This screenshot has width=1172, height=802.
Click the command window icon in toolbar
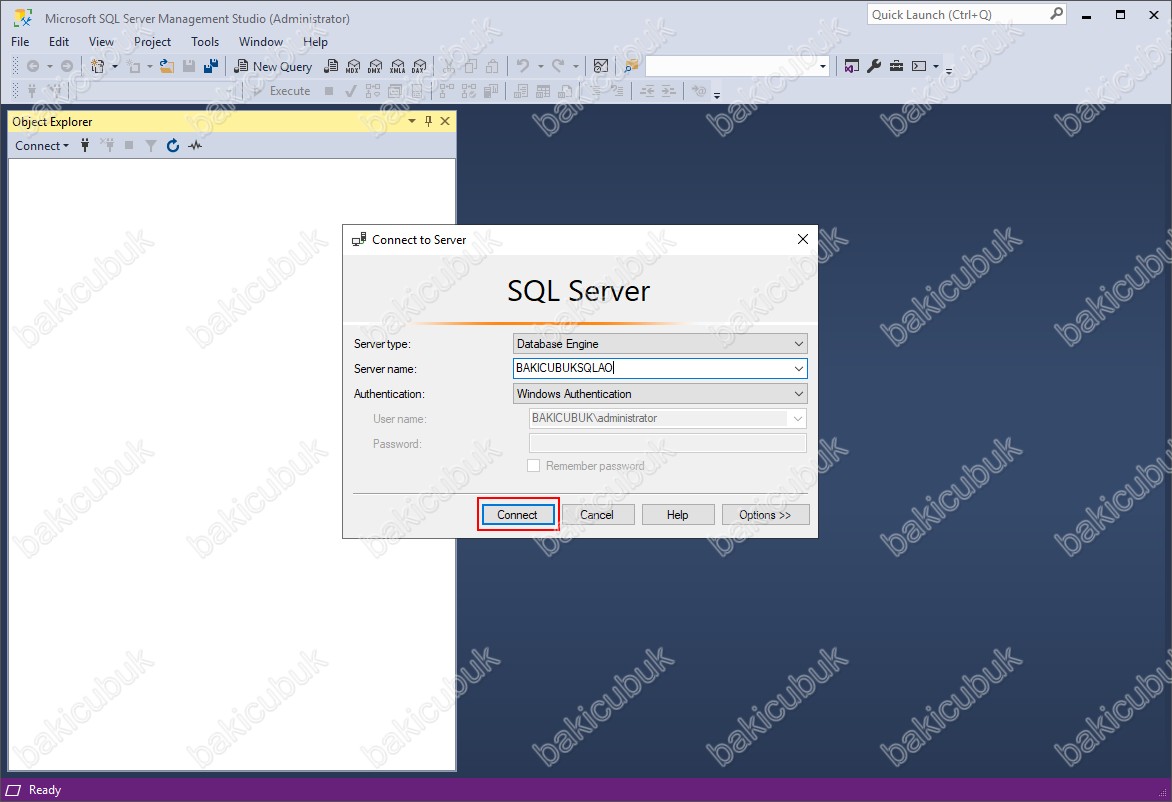(x=919, y=67)
